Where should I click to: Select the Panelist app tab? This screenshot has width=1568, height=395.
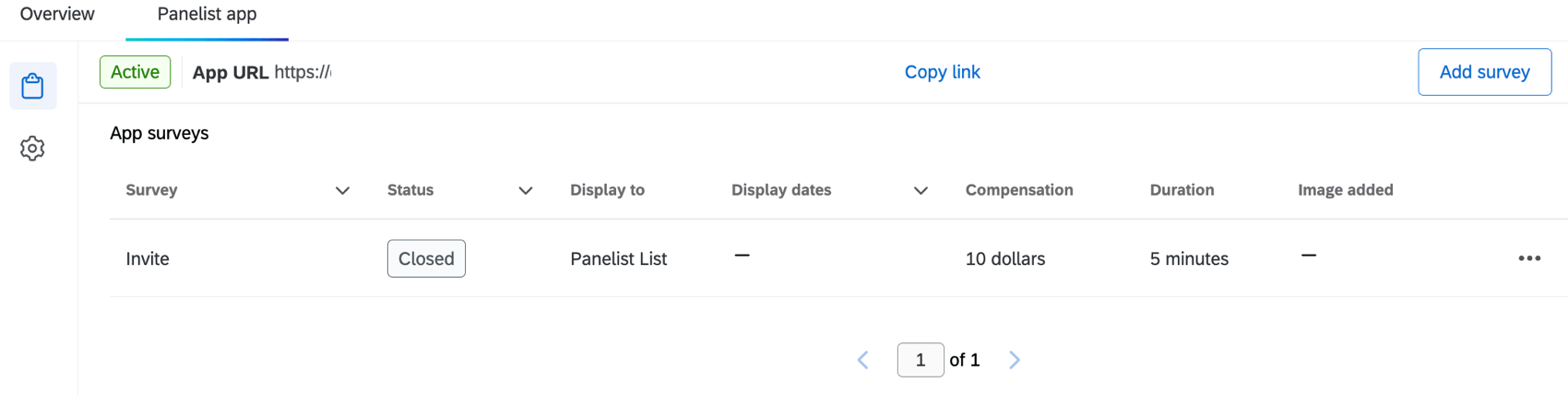pos(208,14)
